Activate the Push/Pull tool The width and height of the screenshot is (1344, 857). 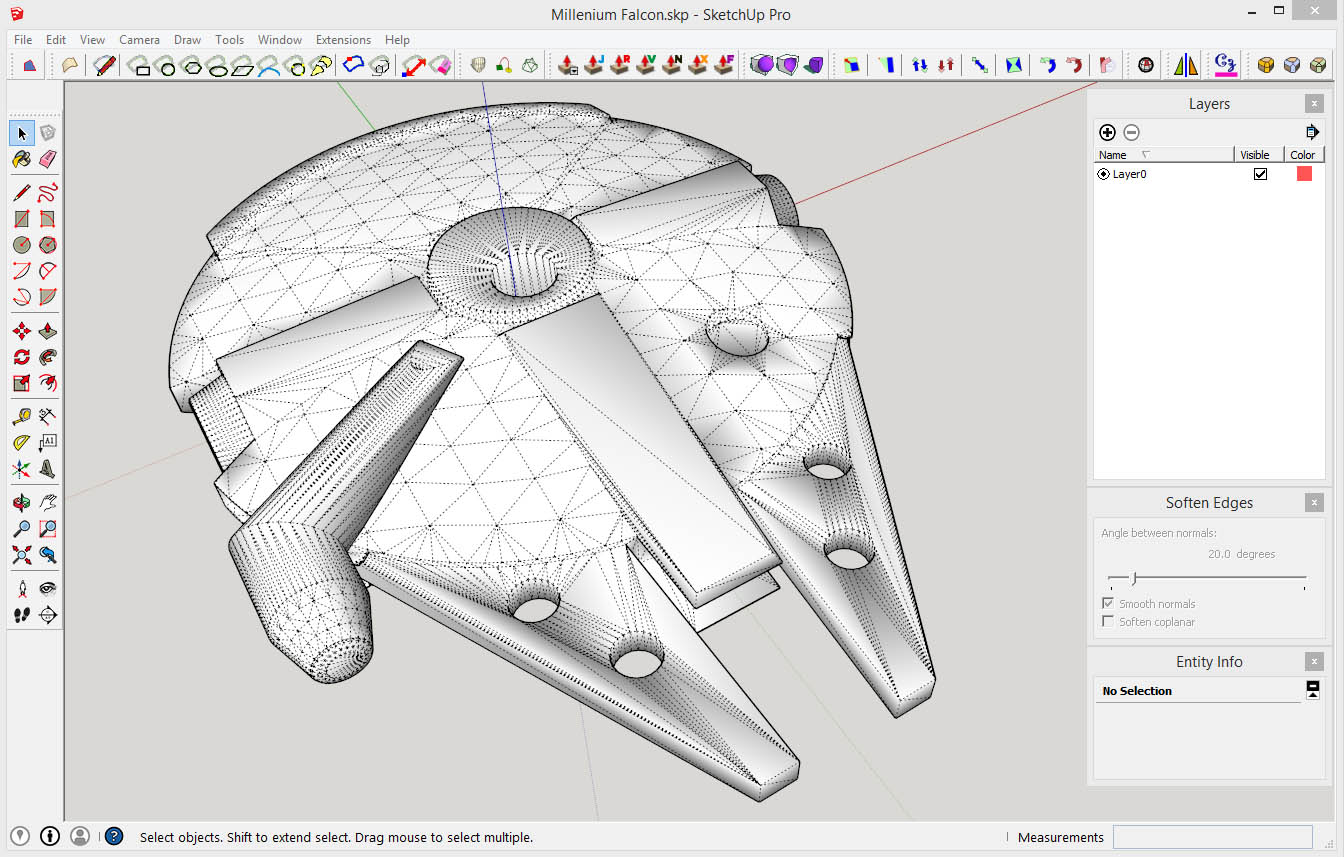point(48,331)
